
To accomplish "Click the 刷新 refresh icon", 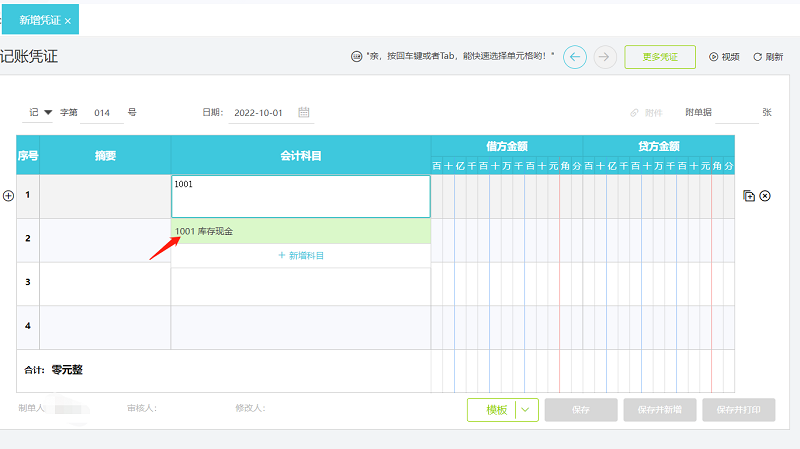I will tap(758, 57).
